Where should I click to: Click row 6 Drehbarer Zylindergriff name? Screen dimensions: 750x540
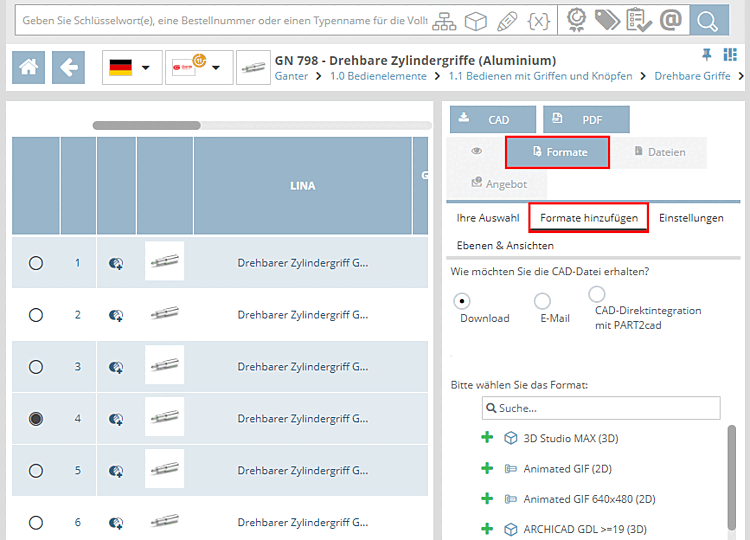303,522
